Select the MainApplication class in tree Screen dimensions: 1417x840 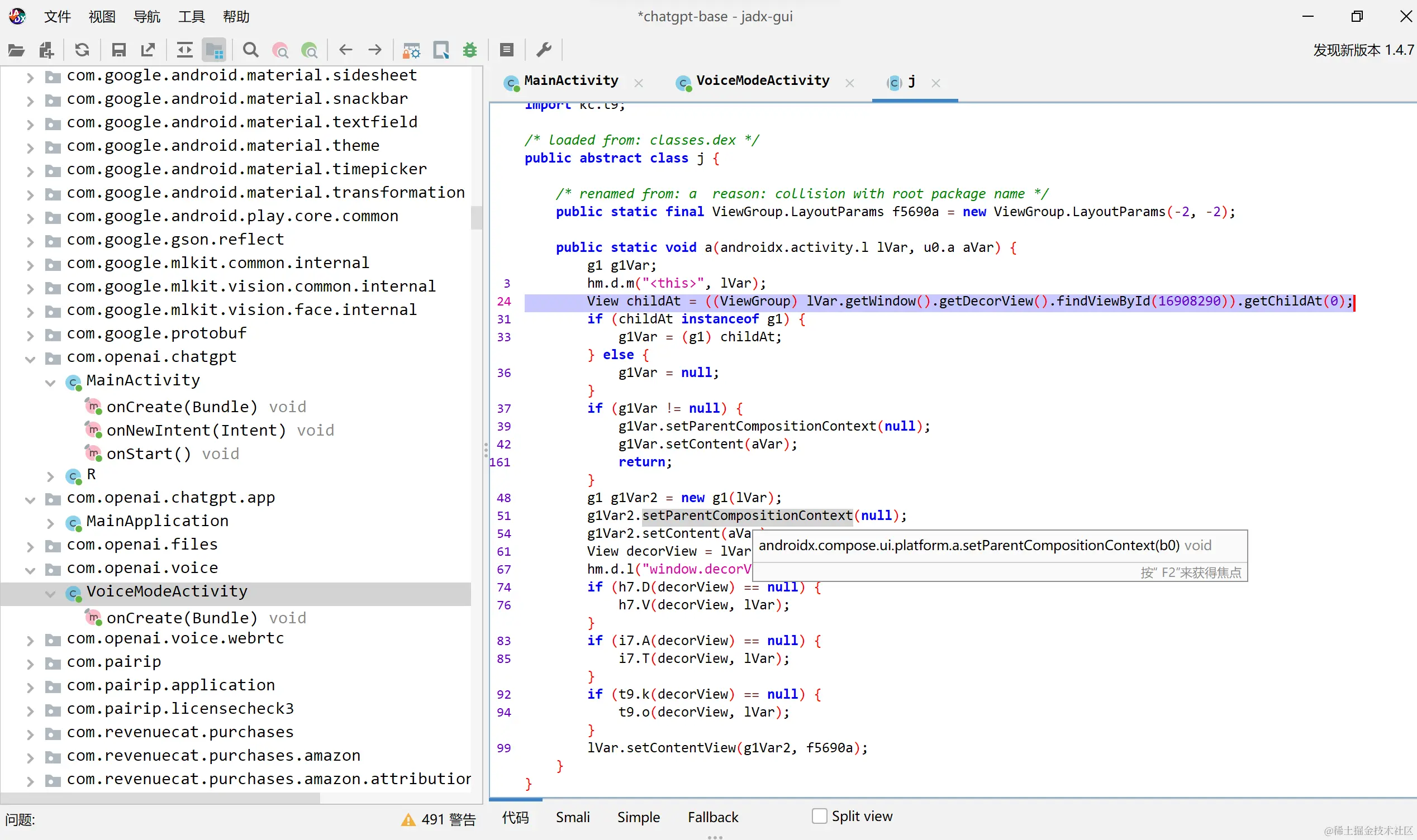[158, 521]
